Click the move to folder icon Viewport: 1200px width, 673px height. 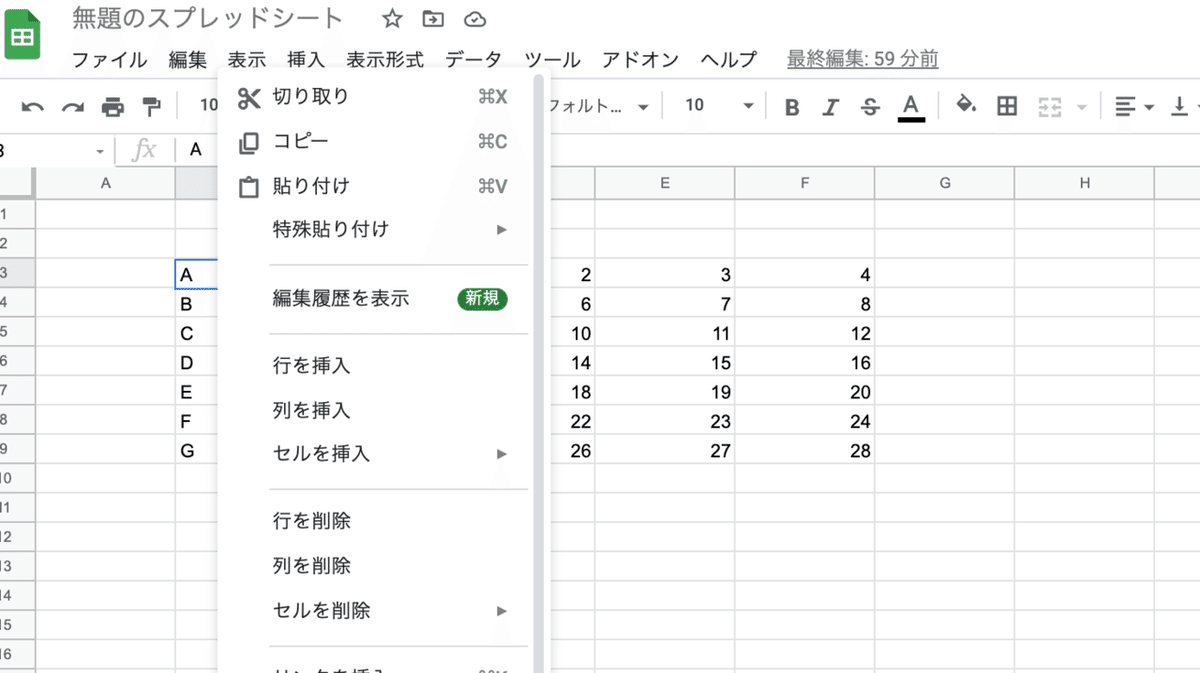(432, 18)
